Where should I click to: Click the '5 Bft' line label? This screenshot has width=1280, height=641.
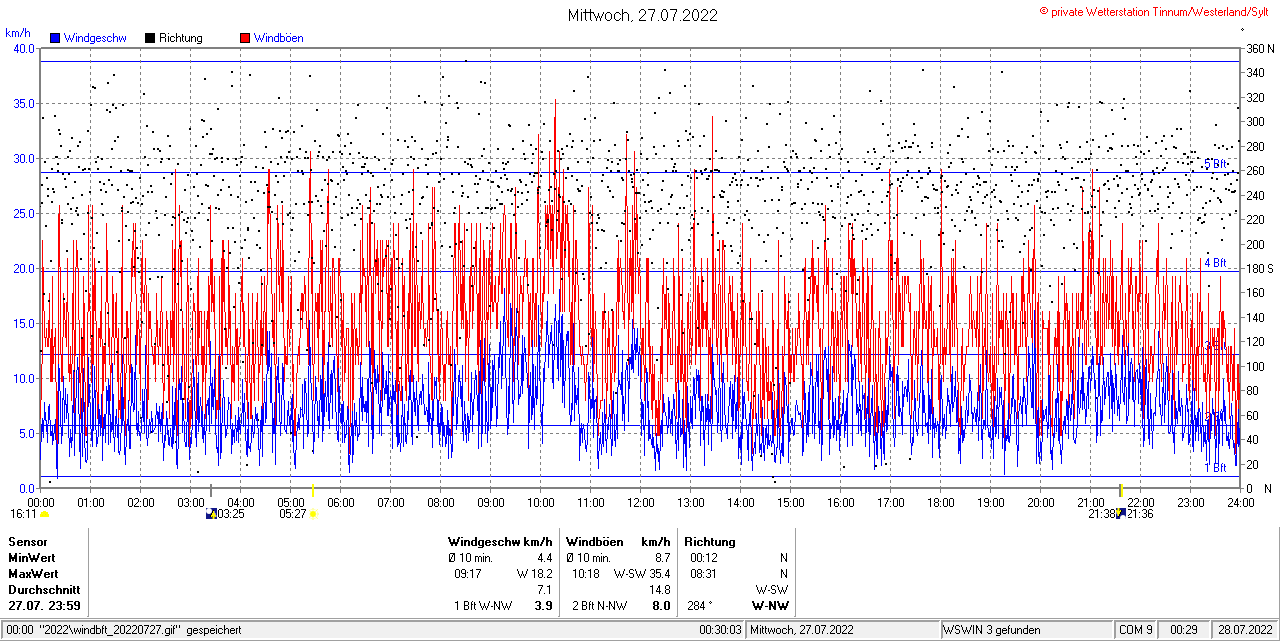(x=1215, y=163)
